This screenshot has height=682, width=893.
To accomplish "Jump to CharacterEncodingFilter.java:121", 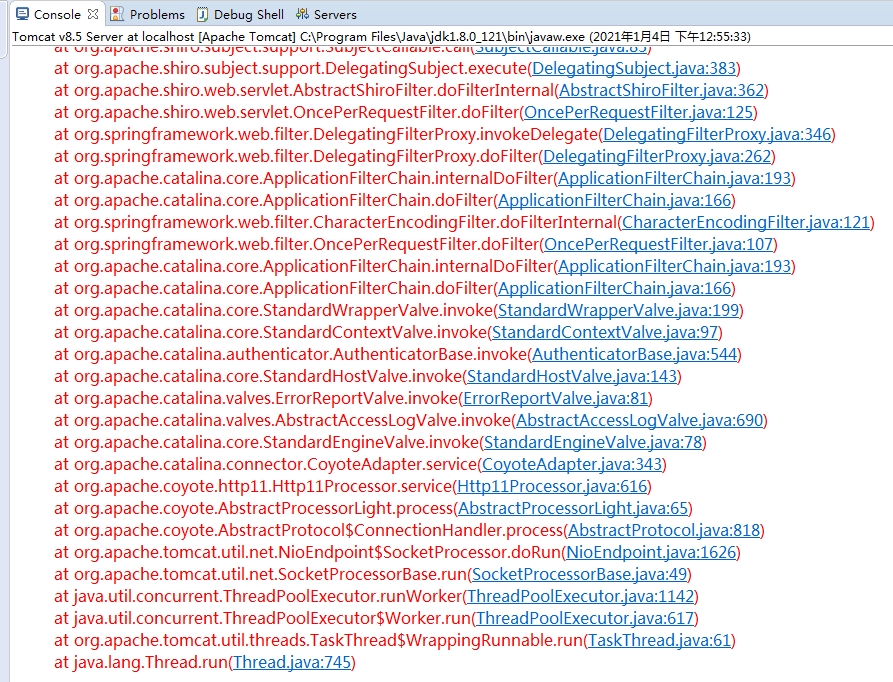I will (x=746, y=223).
